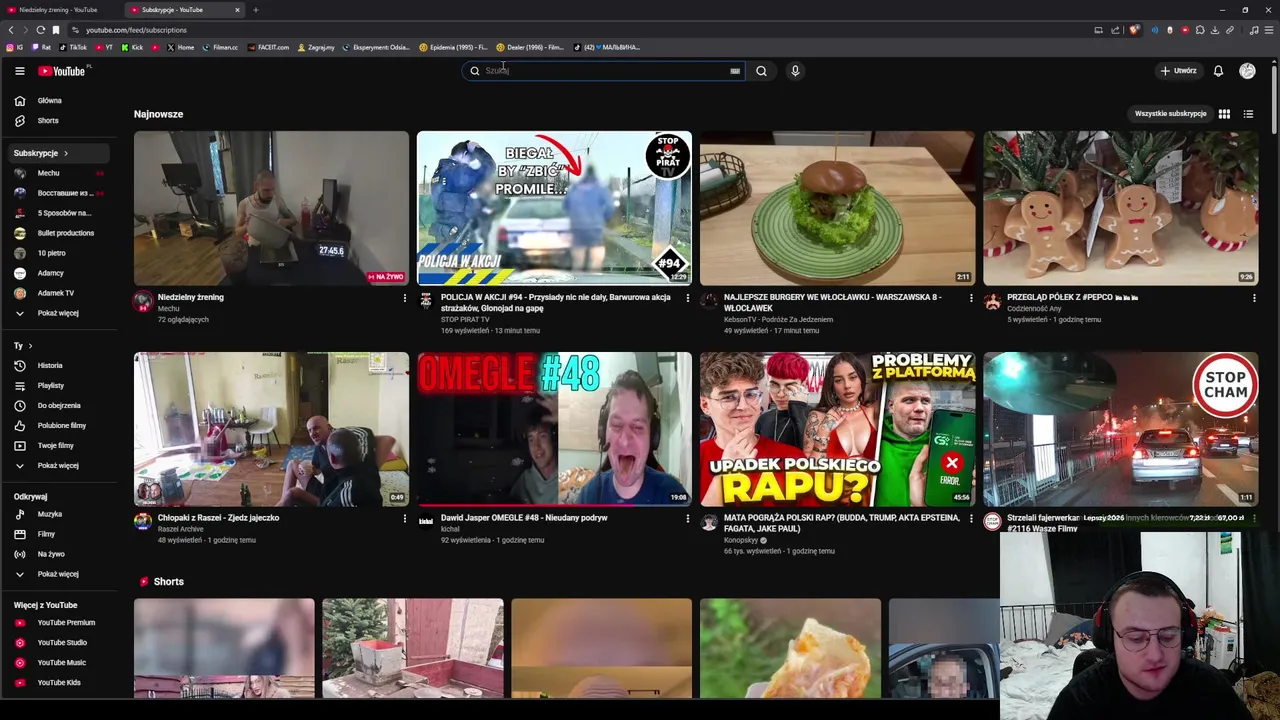Open the YouTube hamburger guide menu
The image size is (1280, 720).
pos(19,71)
